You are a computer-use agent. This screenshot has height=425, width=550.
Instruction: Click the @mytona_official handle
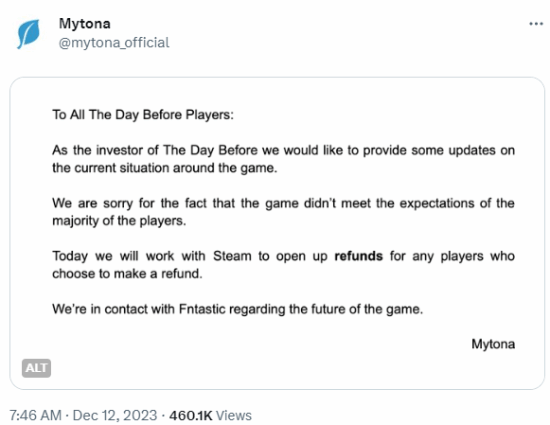pos(114,42)
